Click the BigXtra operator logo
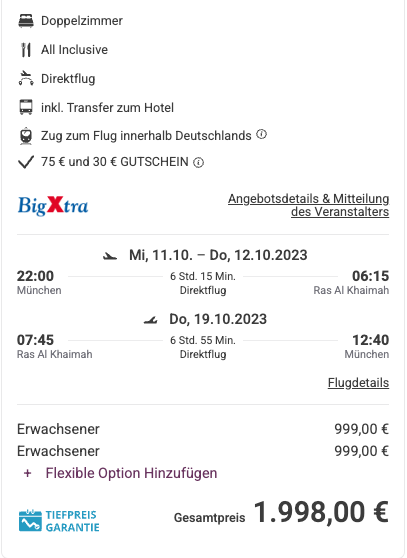 click(53, 206)
